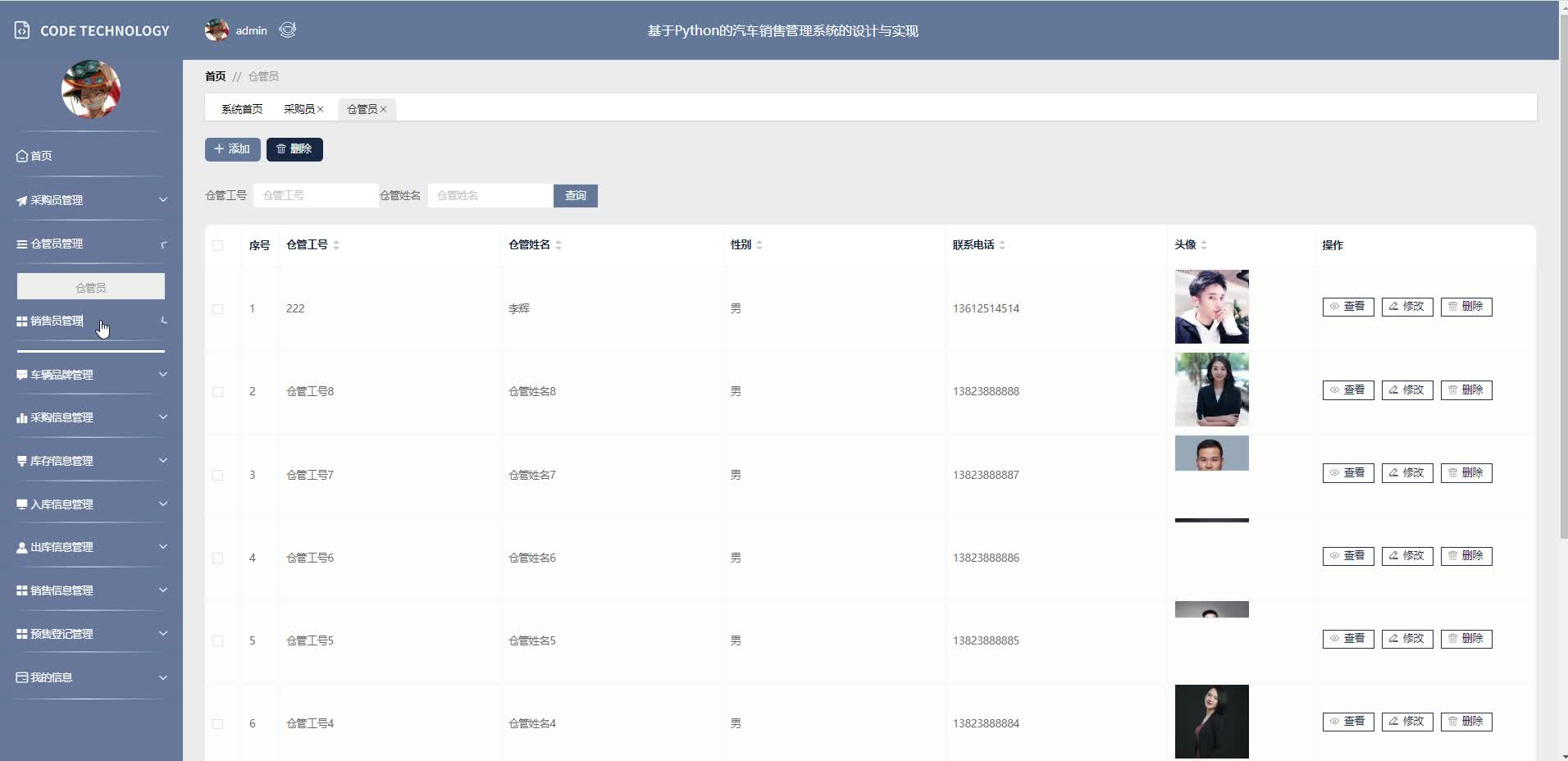Expand the 采购信息管理 sidebar menu
The width and height of the screenshot is (1568, 761).
click(163, 417)
